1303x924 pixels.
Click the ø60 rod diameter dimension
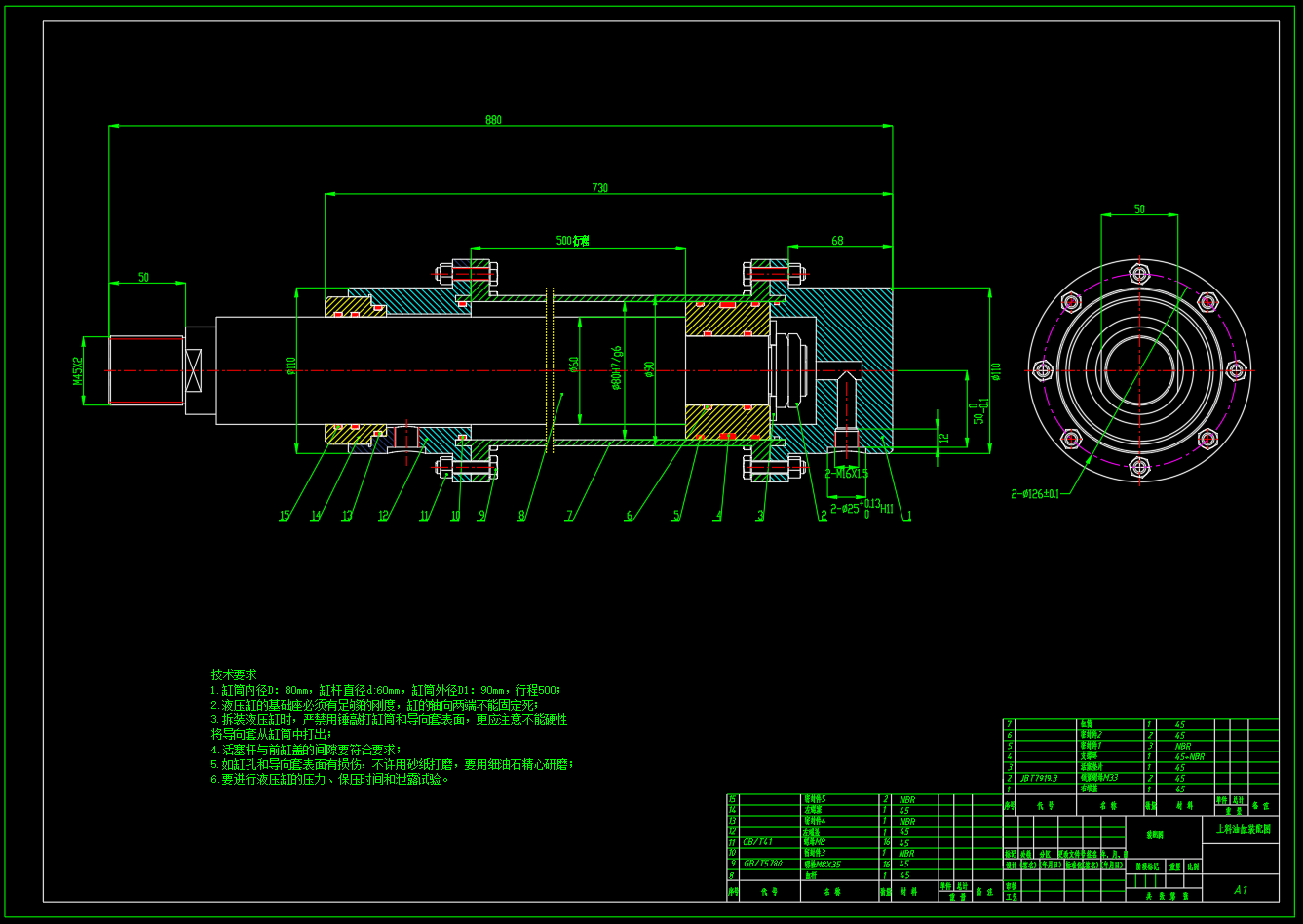575,364
